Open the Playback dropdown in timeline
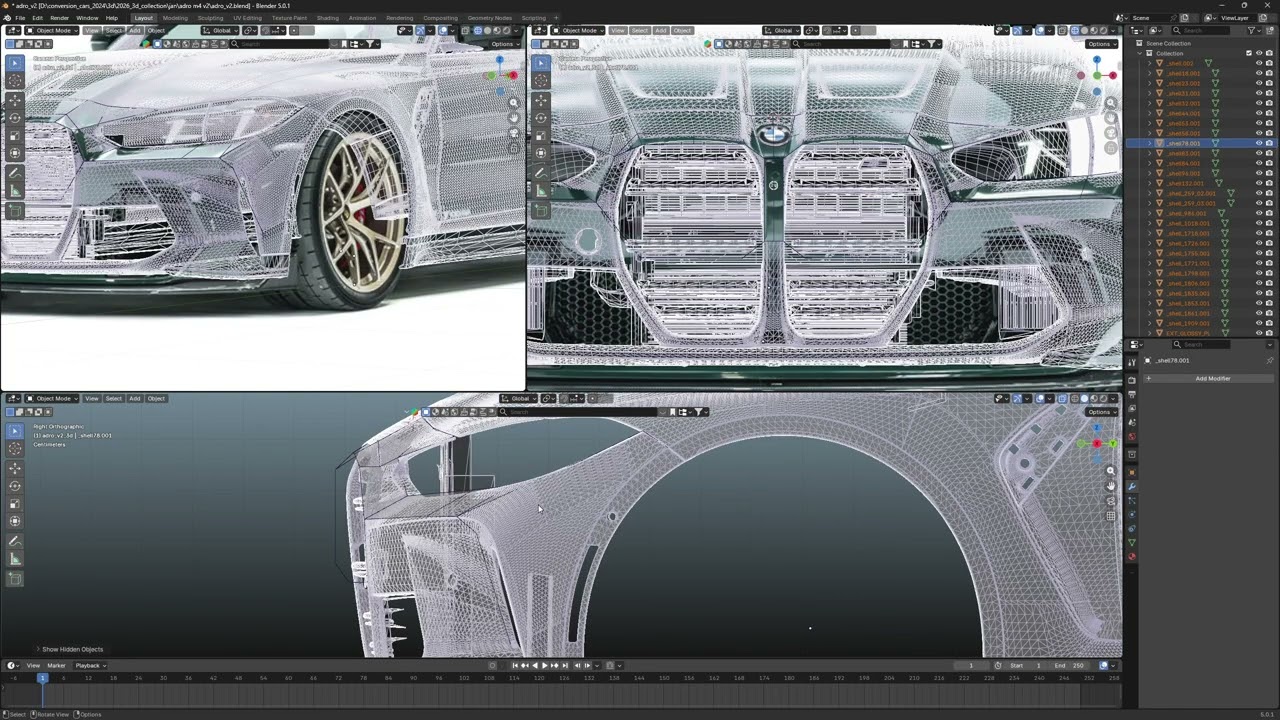This screenshot has height=720, width=1280. click(90, 666)
